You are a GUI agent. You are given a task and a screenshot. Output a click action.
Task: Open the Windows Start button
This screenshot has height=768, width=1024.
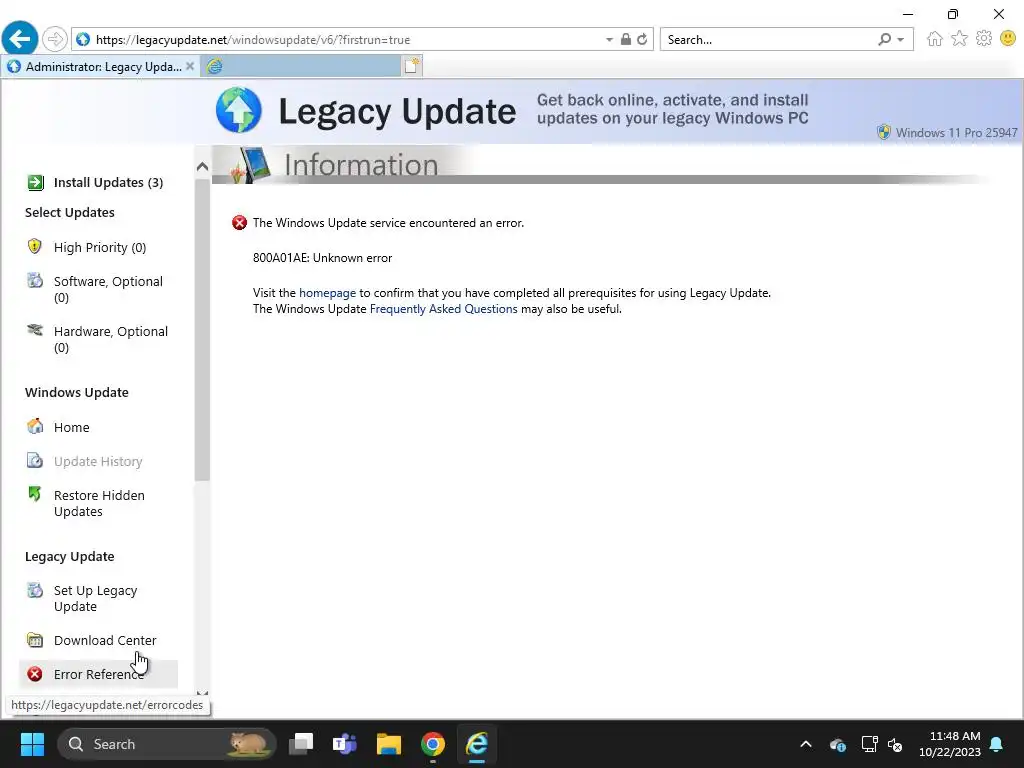click(x=32, y=744)
